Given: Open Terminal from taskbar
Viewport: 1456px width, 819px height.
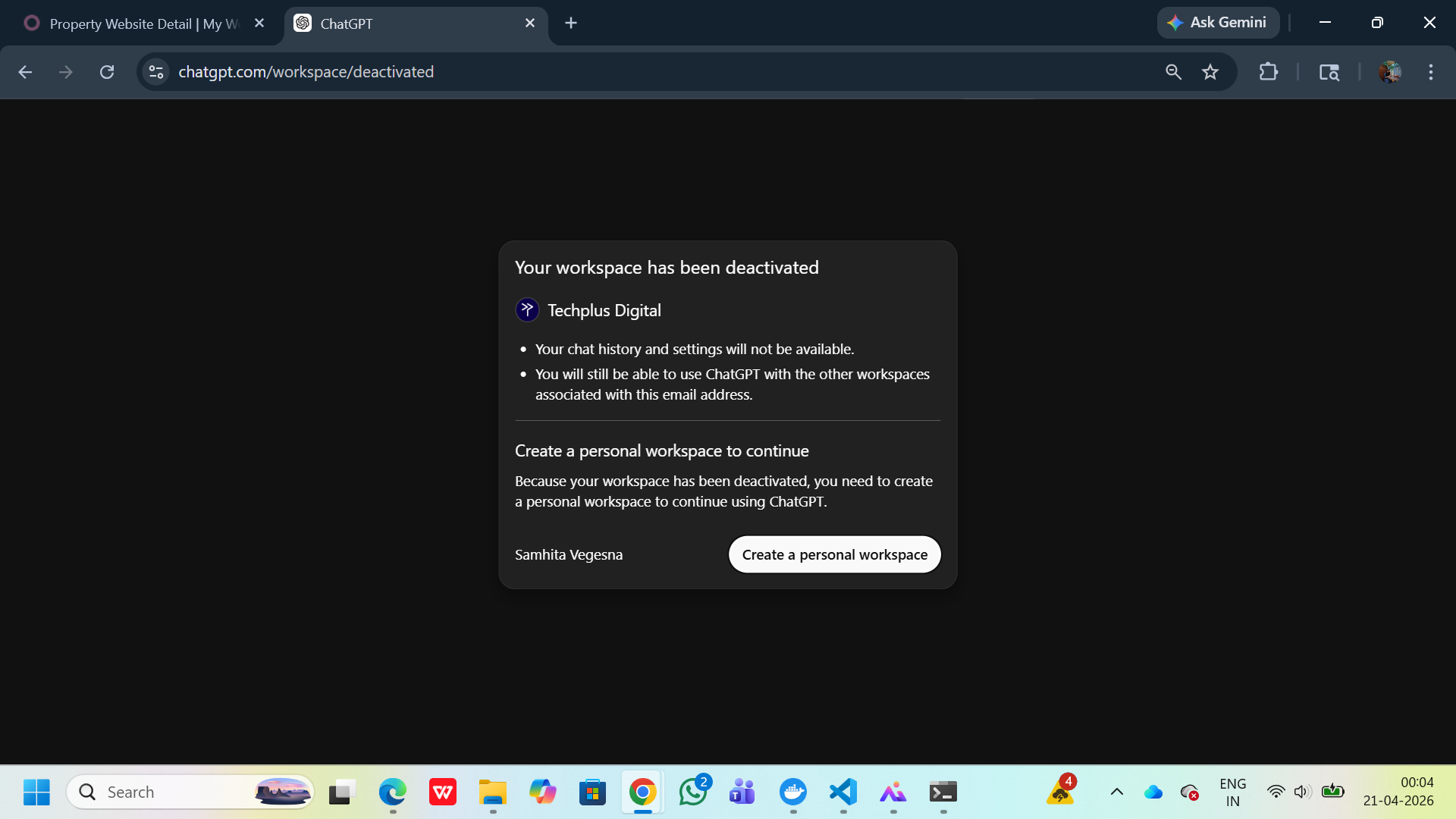Looking at the screenshot, I should [x=943, y=792].
